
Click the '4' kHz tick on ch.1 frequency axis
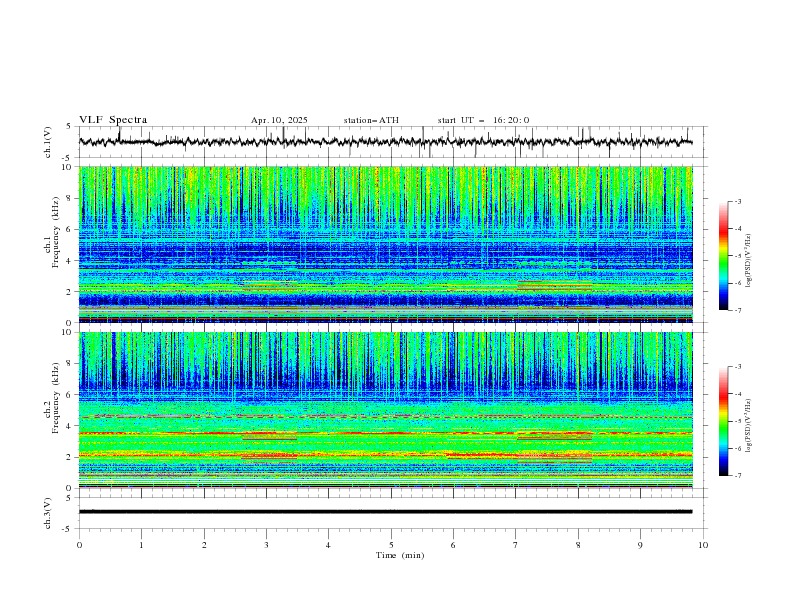pyautogui.click(x=70, y=261)
